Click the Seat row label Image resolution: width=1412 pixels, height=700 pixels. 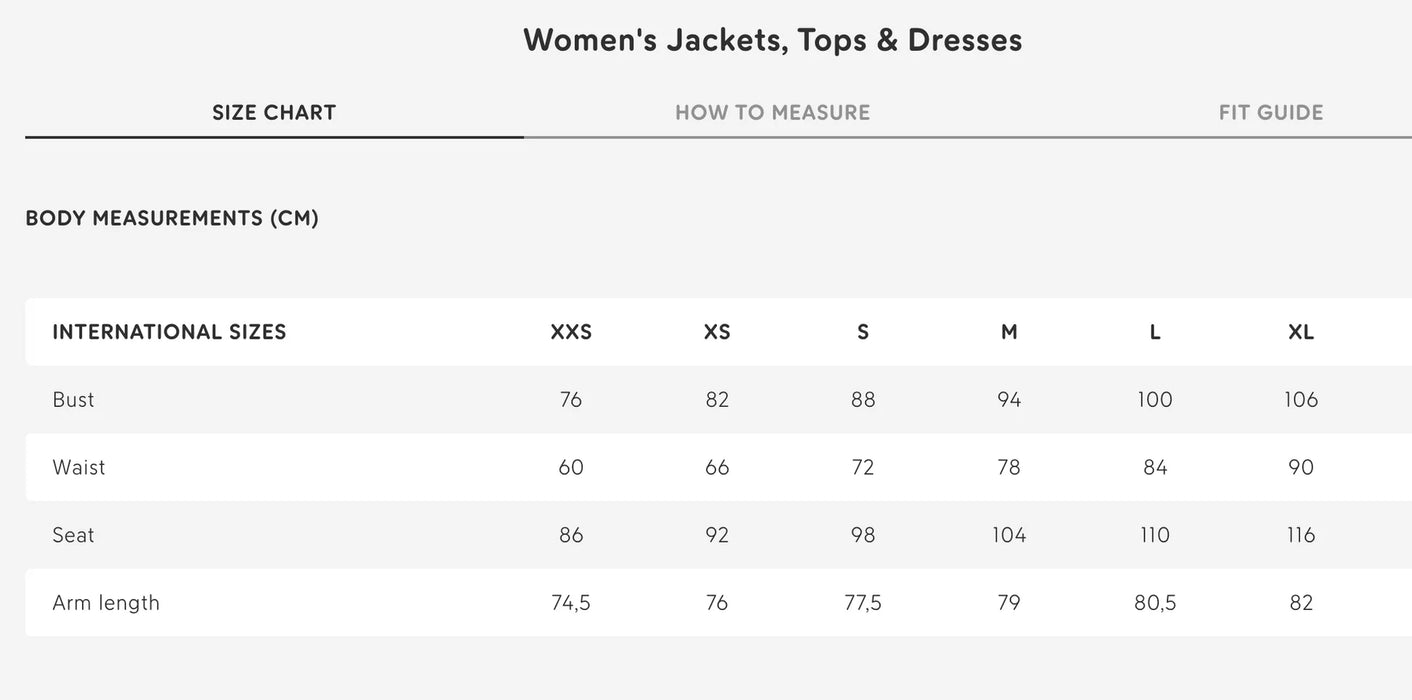[x=73, y=534]
